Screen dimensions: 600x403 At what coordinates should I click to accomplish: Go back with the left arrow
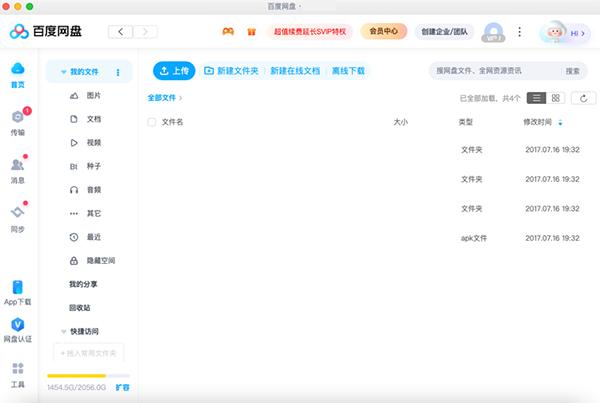[121, 32]
